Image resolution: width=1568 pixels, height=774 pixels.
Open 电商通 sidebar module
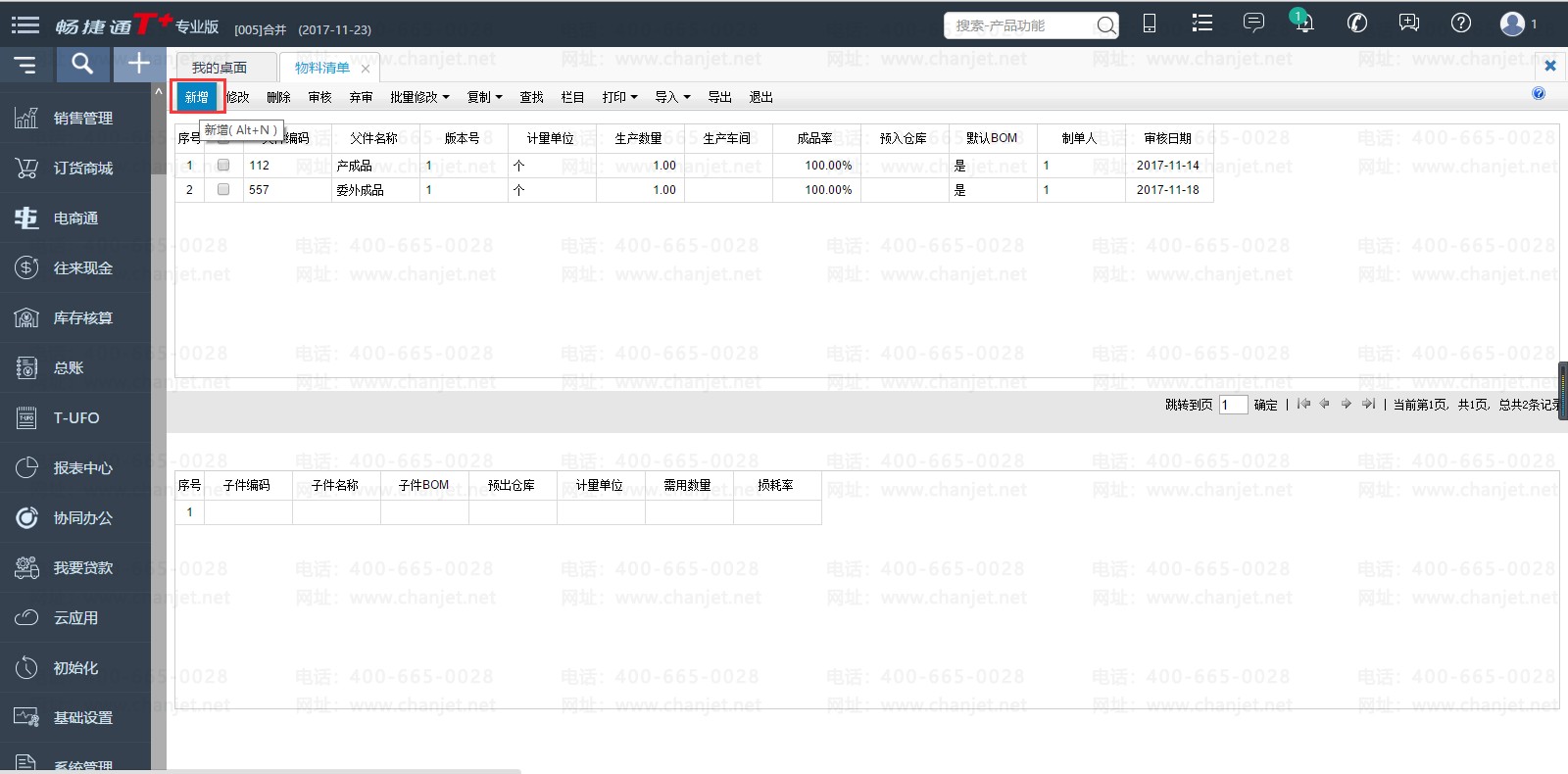point(75,218)
